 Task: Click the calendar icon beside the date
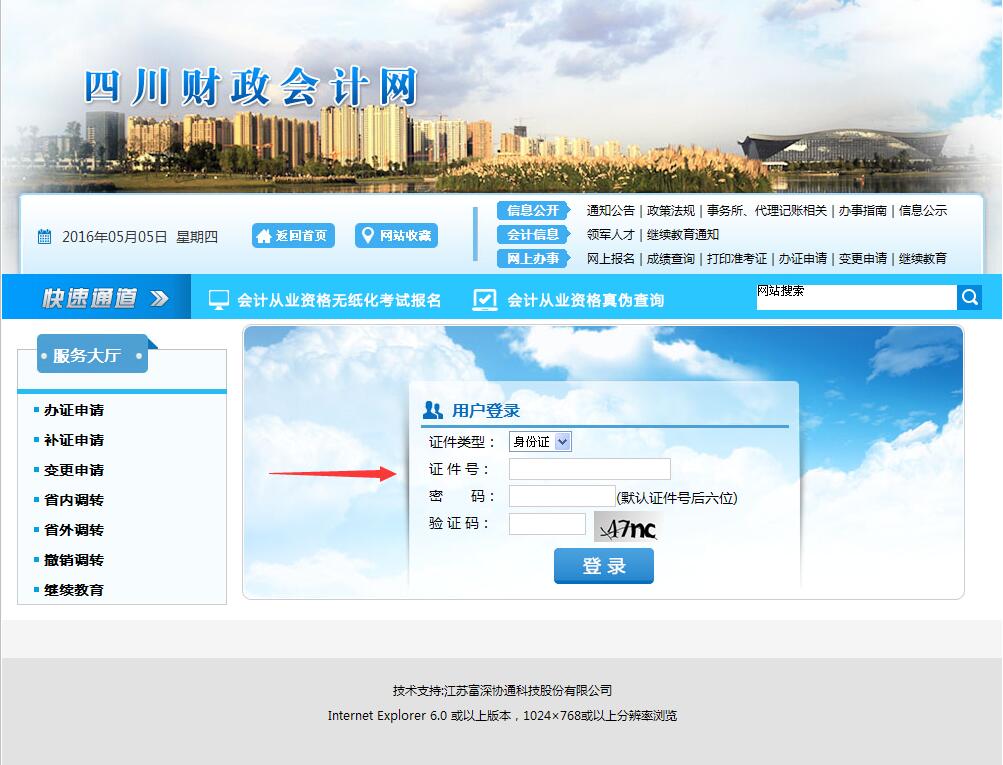(x=44, y=237)
